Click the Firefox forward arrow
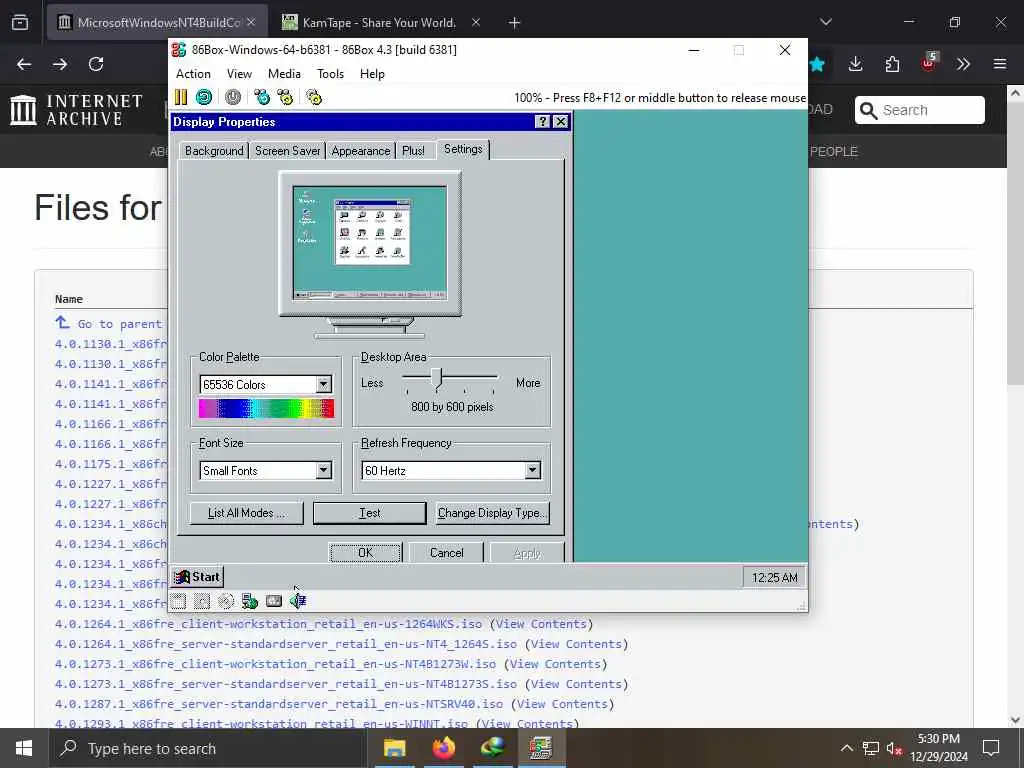This screenshot has height=768, width=1024. pos(60,64)
